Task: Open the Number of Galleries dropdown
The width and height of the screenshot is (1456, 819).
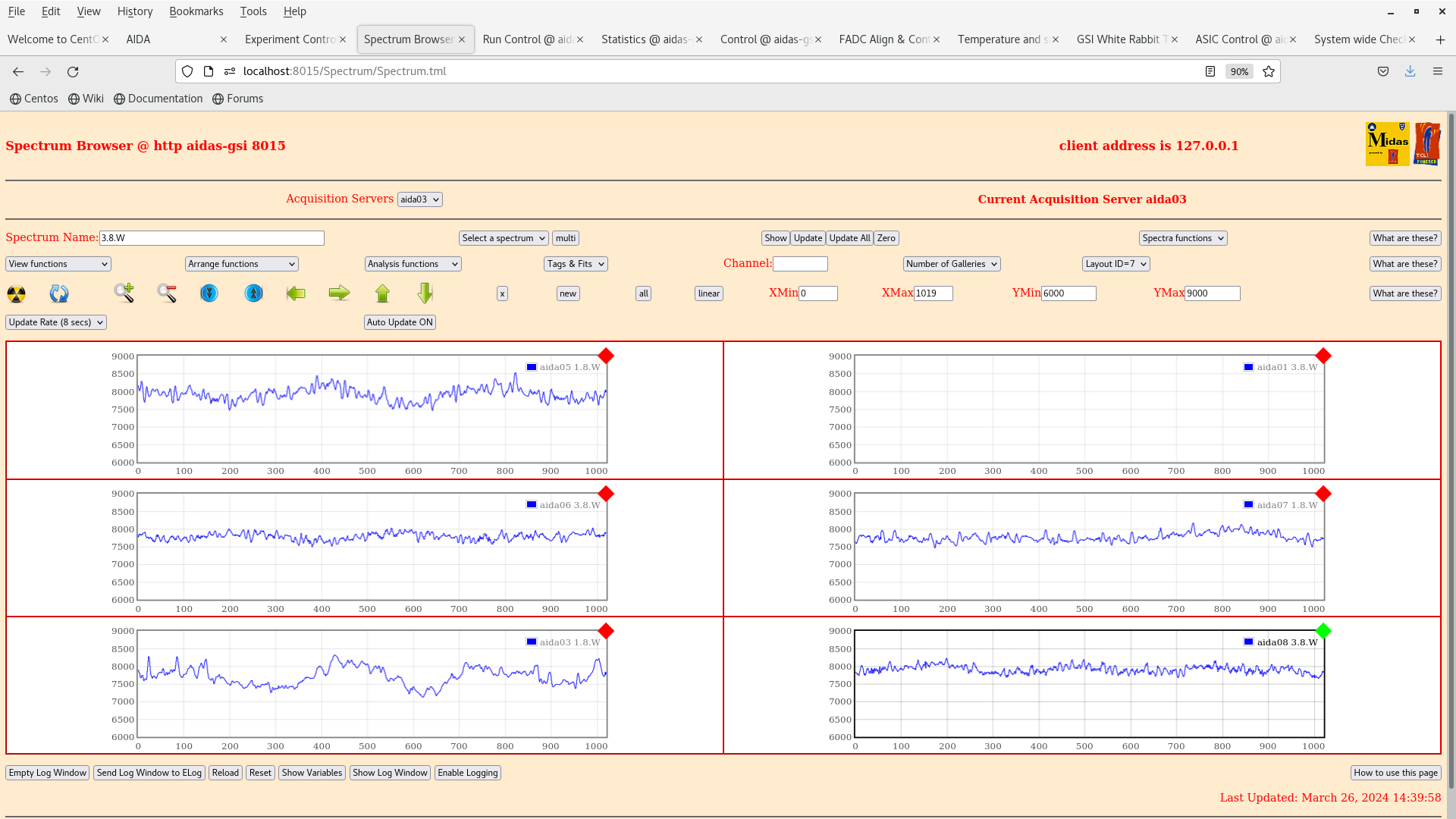Action: [952, 264]
